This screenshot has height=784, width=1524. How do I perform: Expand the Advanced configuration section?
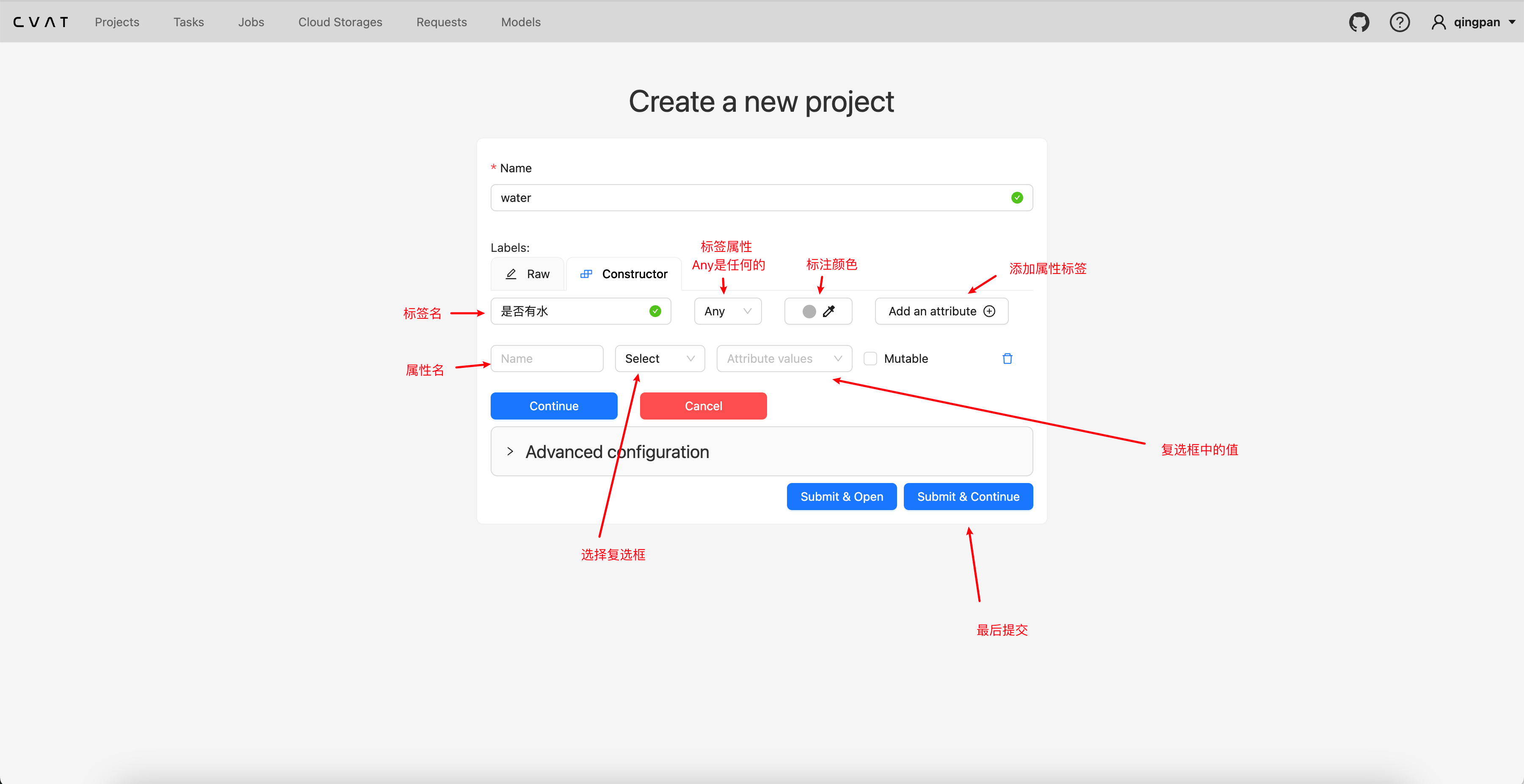[762, 451]
